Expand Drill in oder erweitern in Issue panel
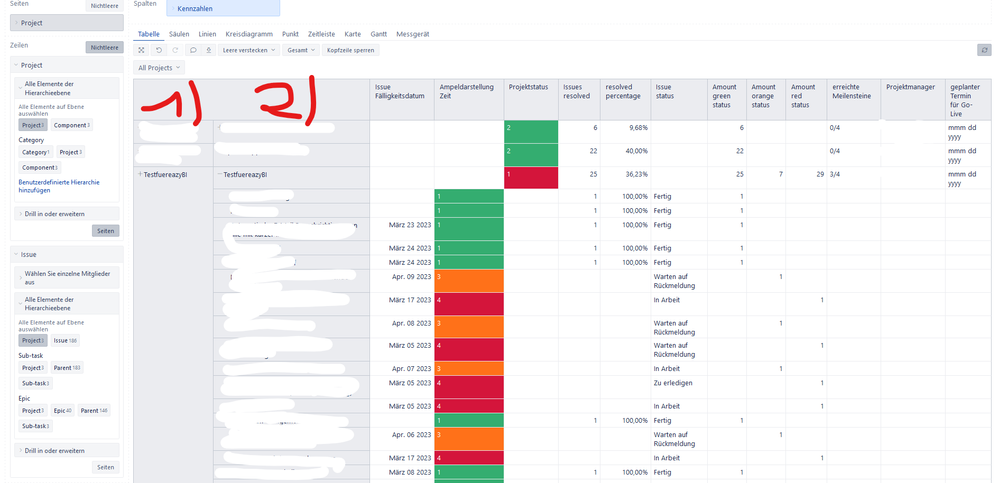999x483 pixels. click(67, 451)
